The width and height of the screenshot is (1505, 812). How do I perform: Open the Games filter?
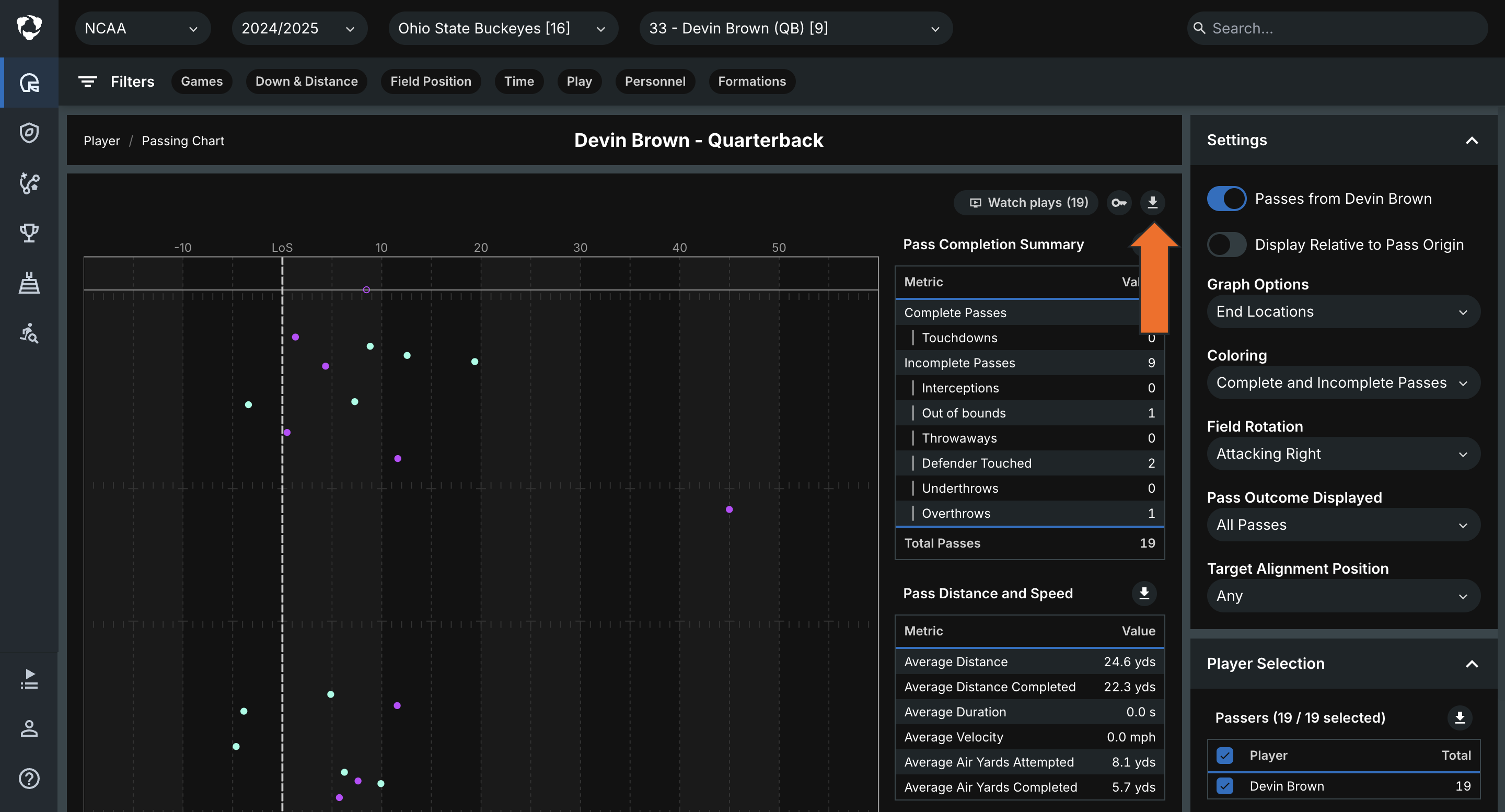(202, 82)
